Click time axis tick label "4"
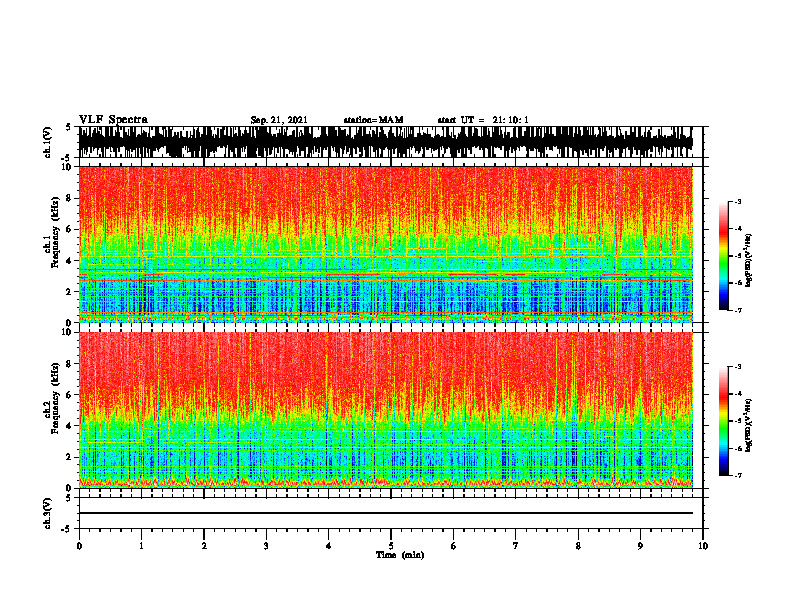The width and height of the screenshot is (792, 612). pyautogui.click(x=328, y=546)
